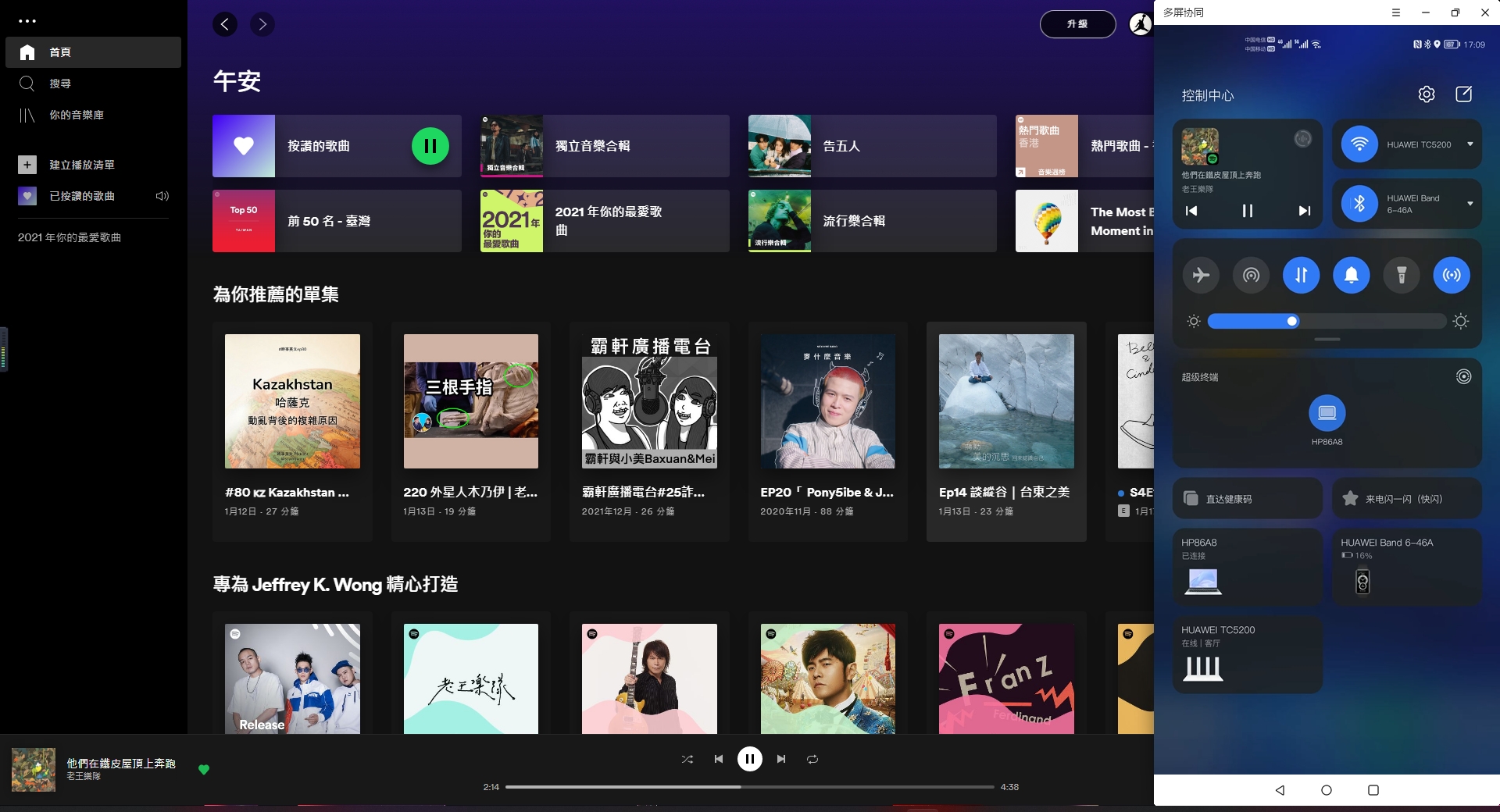Skip to next track in Spotify player bar
This screenshot has width=1500, height=812.
point(781,759)
